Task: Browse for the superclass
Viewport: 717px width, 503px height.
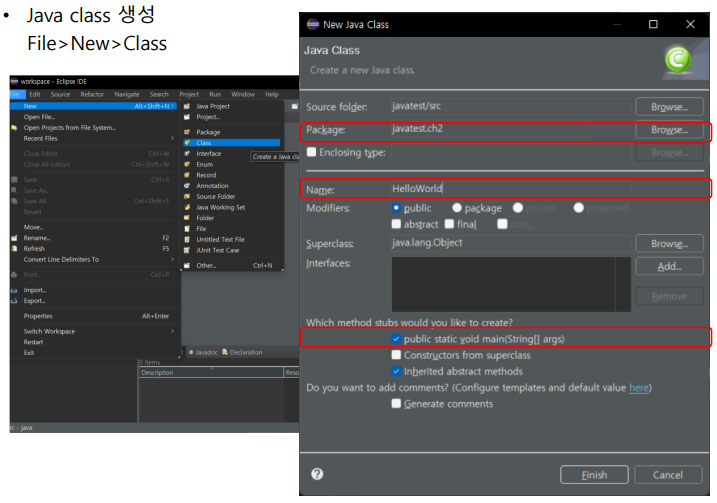Action: (669, 243)
